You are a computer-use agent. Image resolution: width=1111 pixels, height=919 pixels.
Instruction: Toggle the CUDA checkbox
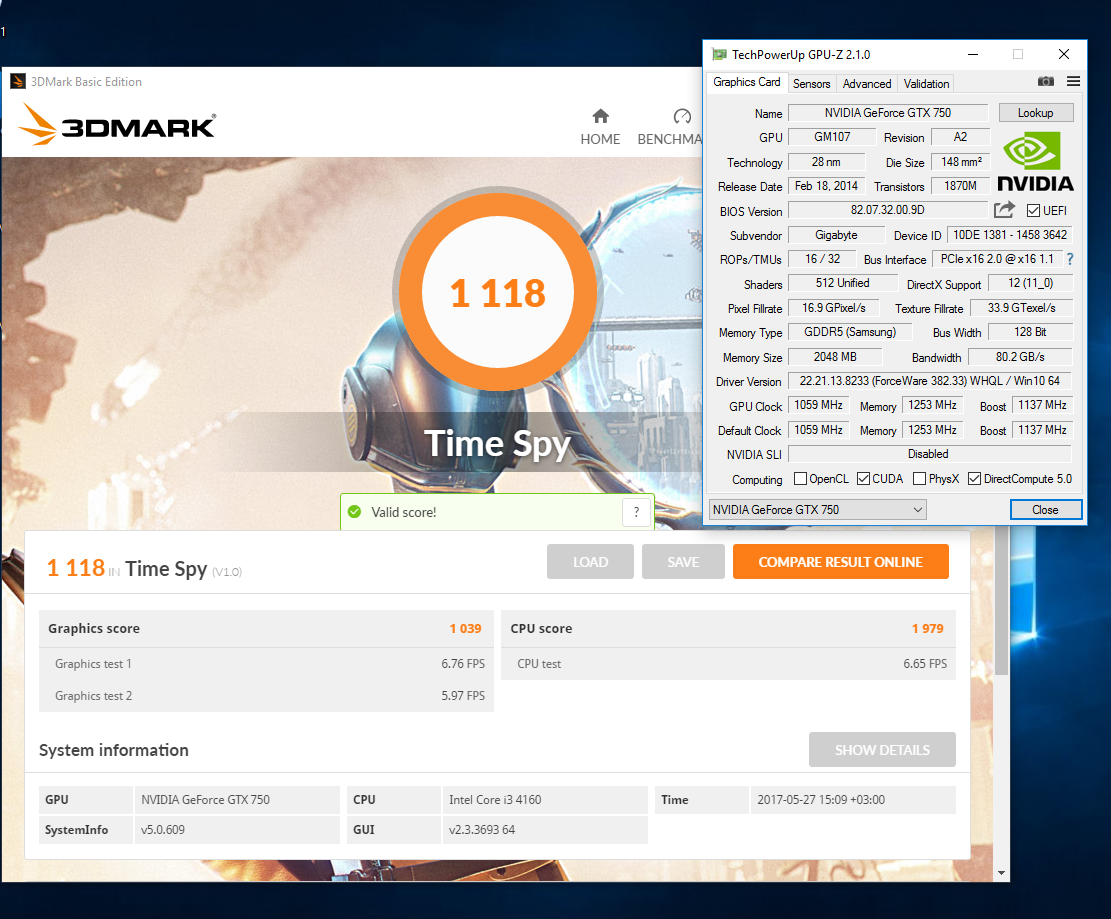(863, 479)
